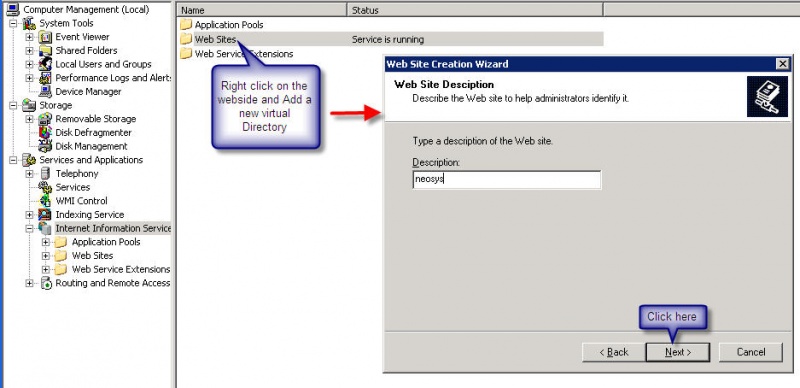Select the Services gear icon
This screenshot has width=800, height=388.
pyautogui.click(x=45, y=187)
